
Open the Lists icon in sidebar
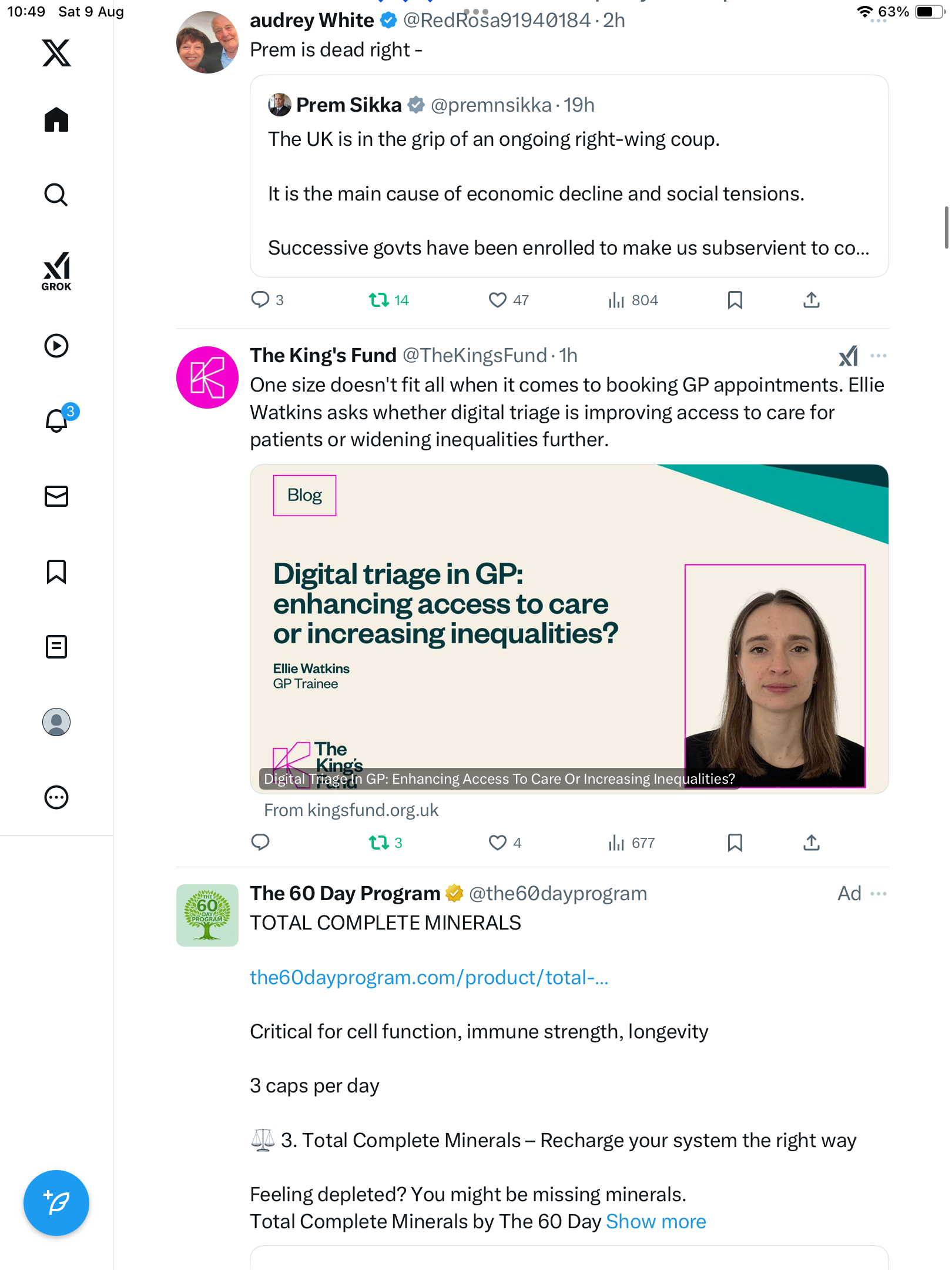[x=56, y=647]
